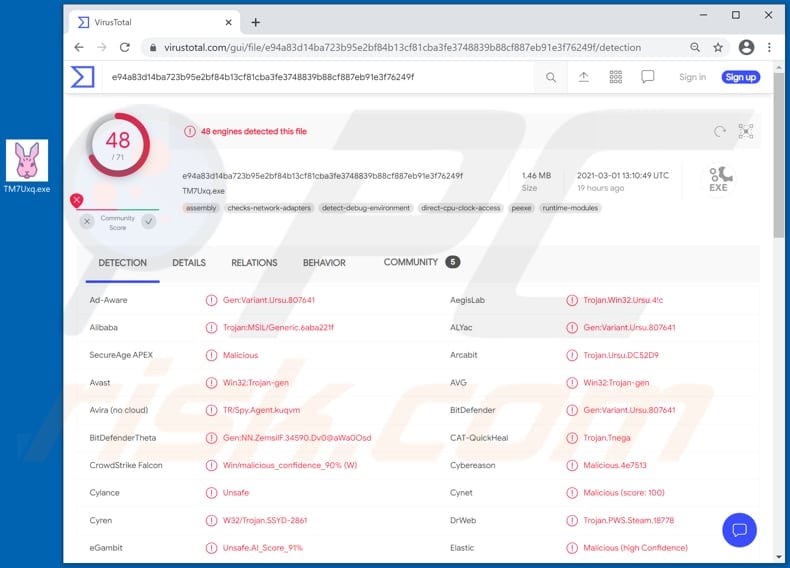790x568 pixels.
Task: Click the checks-network-adapters tag
Action: tap(269, 208)
